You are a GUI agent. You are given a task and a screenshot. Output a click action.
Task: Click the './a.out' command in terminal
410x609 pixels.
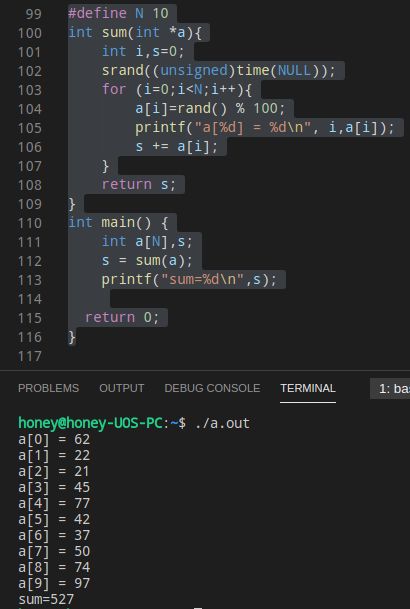[x=222, y=423]
